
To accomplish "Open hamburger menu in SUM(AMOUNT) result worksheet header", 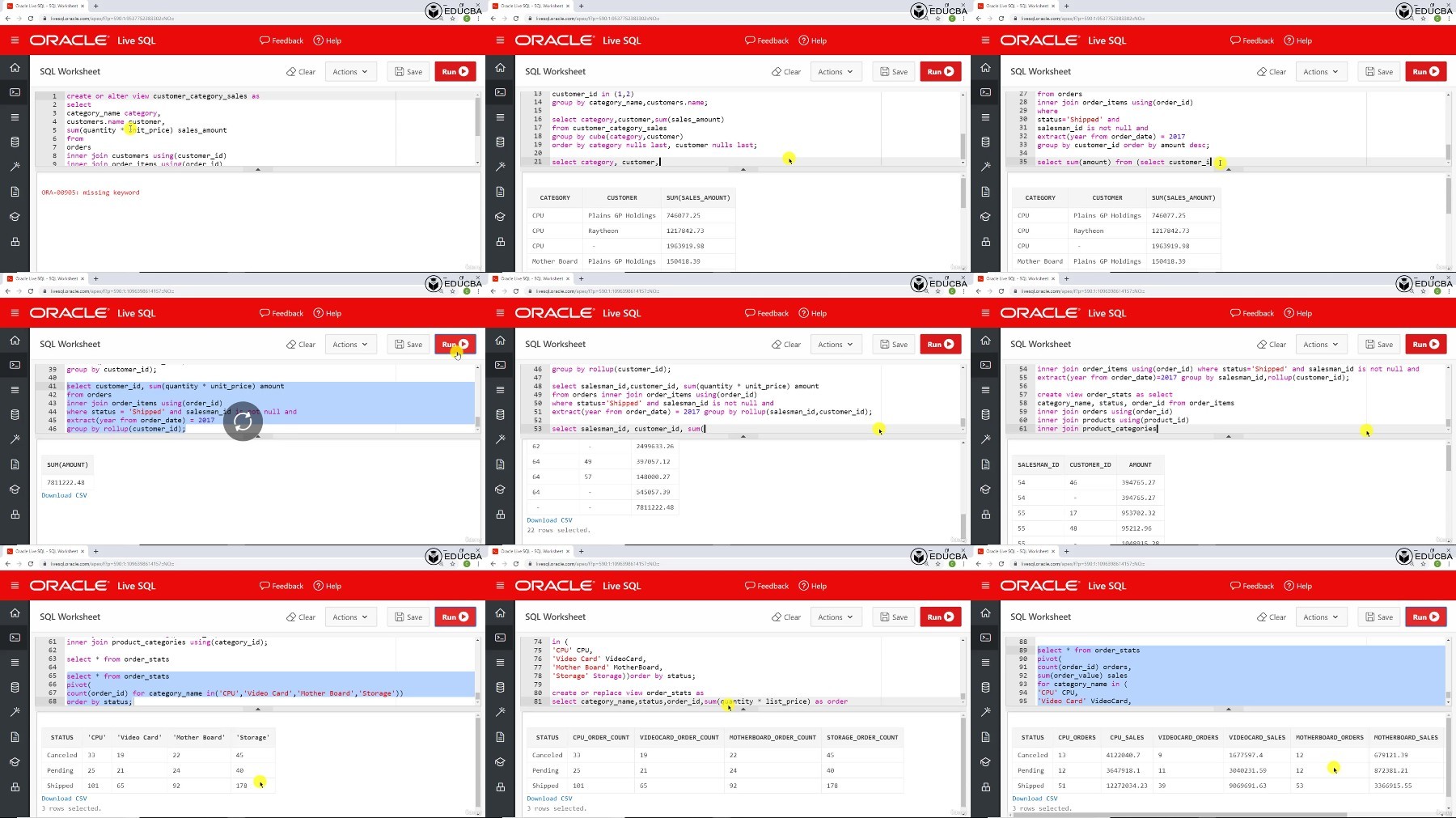I will (15, 313).
